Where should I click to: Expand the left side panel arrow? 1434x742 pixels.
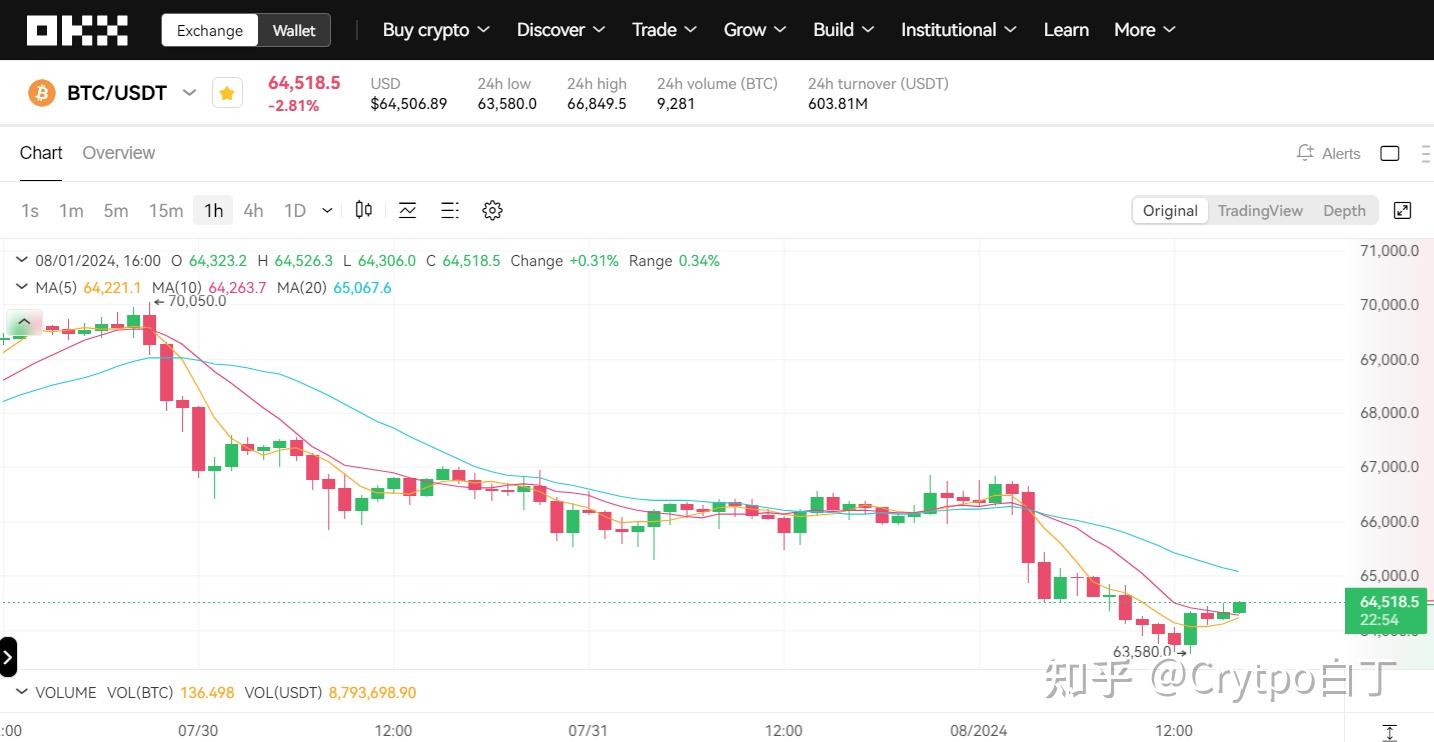[8, 657]
